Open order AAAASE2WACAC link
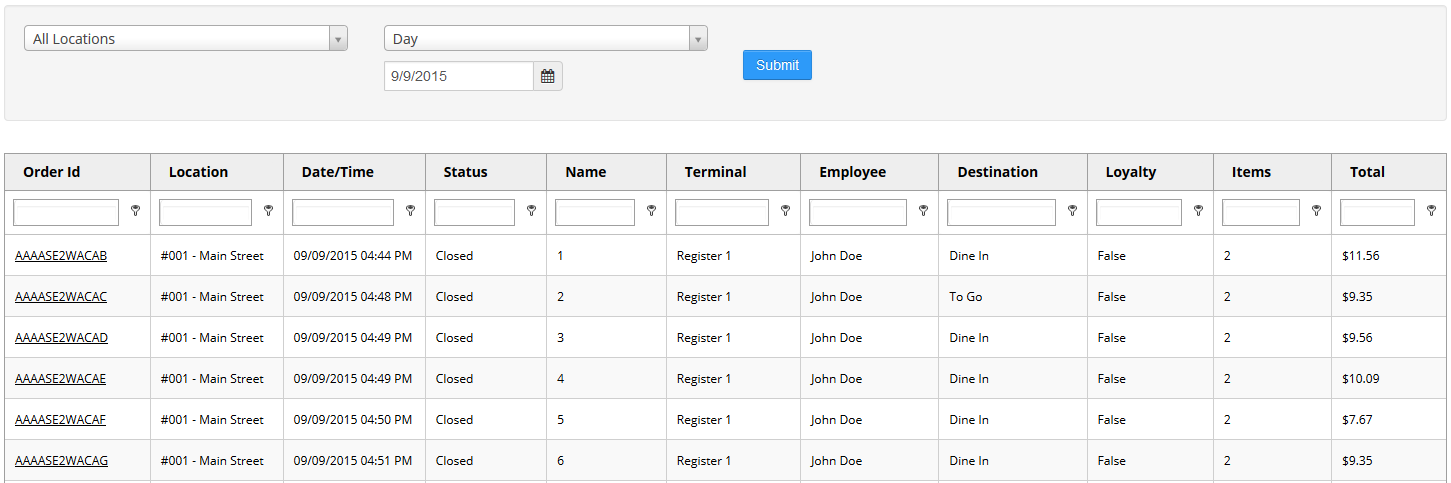This screenshot has width=1451, height=483. [61, 297]
